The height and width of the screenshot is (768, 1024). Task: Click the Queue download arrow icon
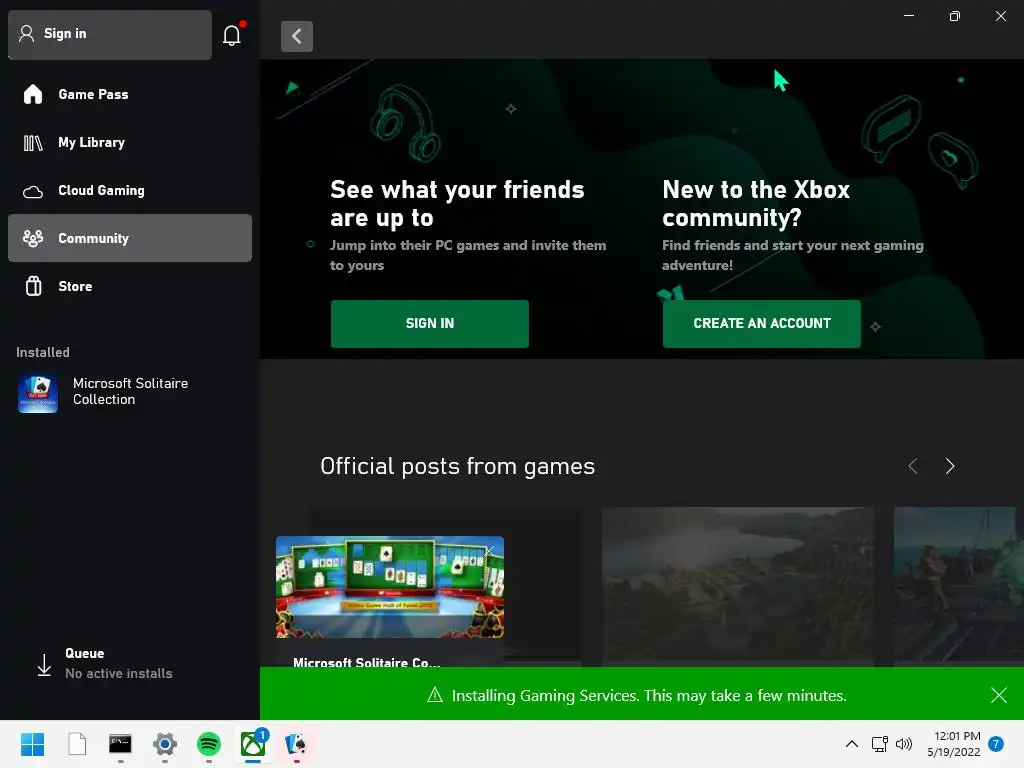(x=44, y=665)
